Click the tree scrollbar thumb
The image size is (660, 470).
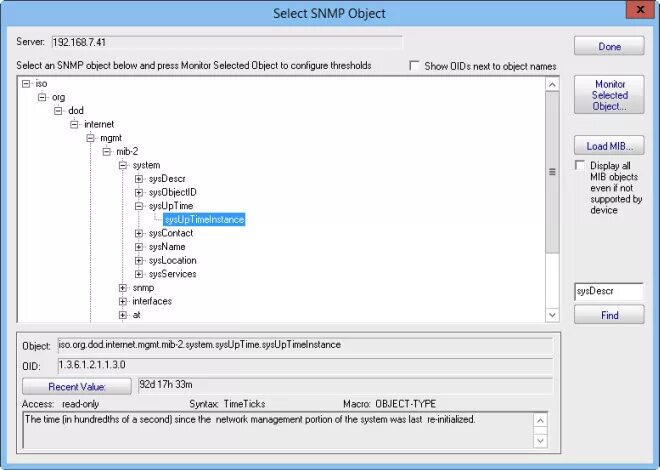[552, 172]
